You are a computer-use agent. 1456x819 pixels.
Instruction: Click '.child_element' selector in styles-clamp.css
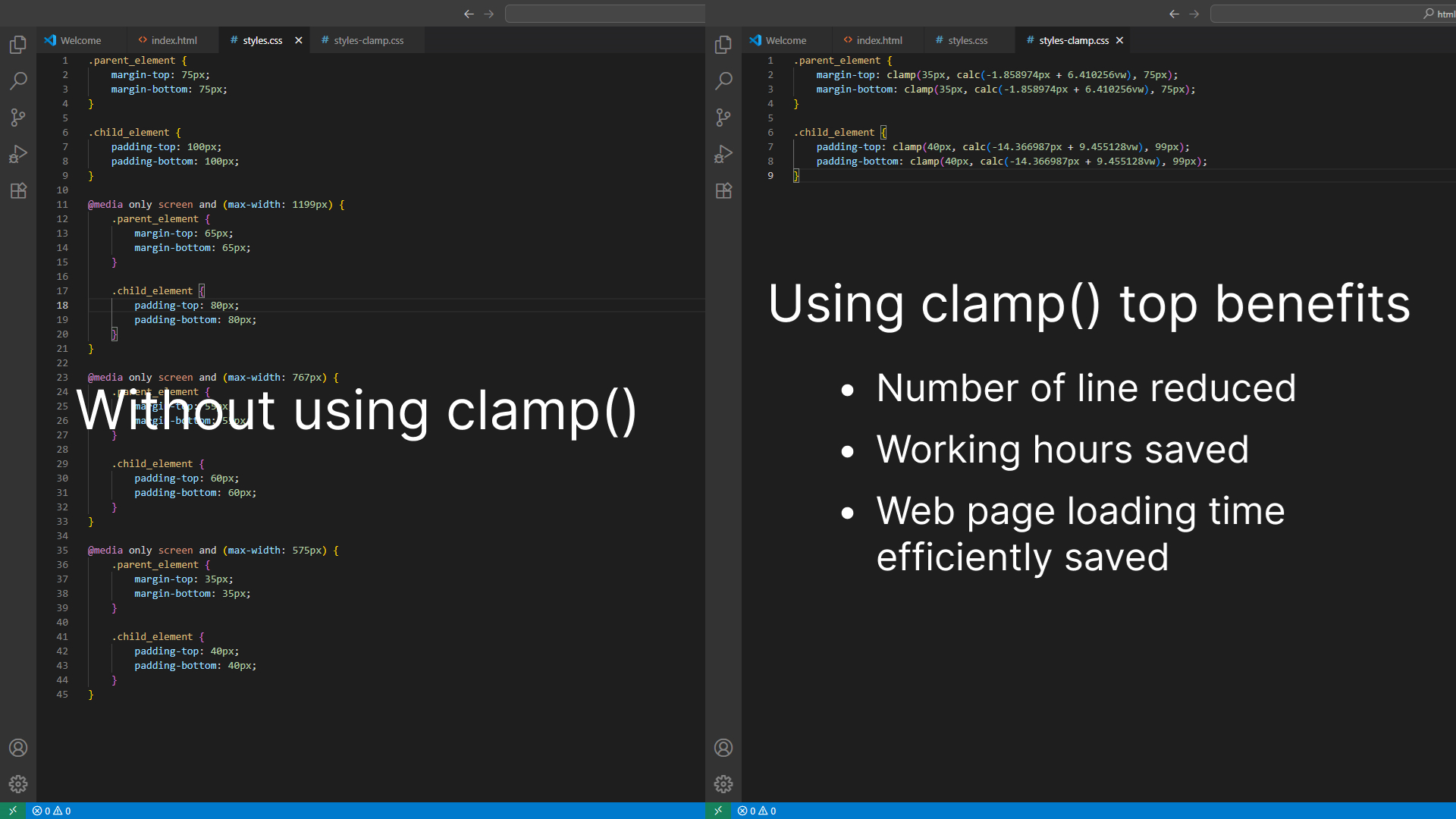click(834, 133)
